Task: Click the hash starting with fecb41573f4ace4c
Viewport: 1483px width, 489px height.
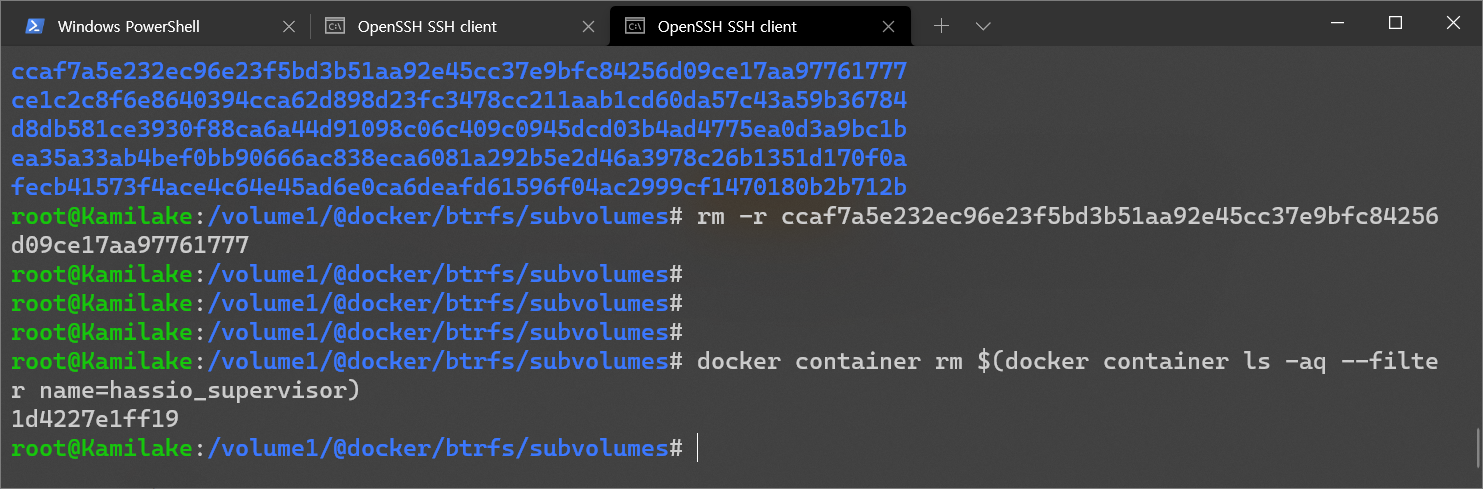Action: 459,187
